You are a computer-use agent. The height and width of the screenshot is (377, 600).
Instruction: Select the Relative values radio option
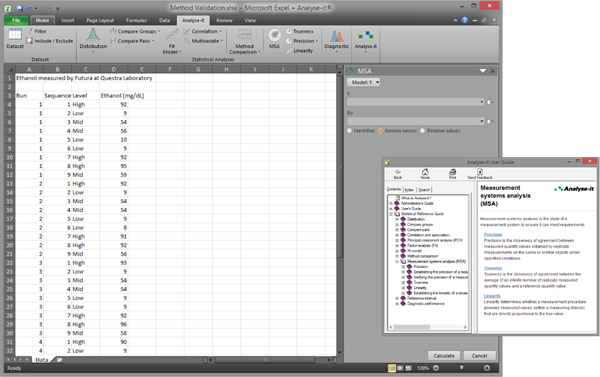click(x=422, y=131)
